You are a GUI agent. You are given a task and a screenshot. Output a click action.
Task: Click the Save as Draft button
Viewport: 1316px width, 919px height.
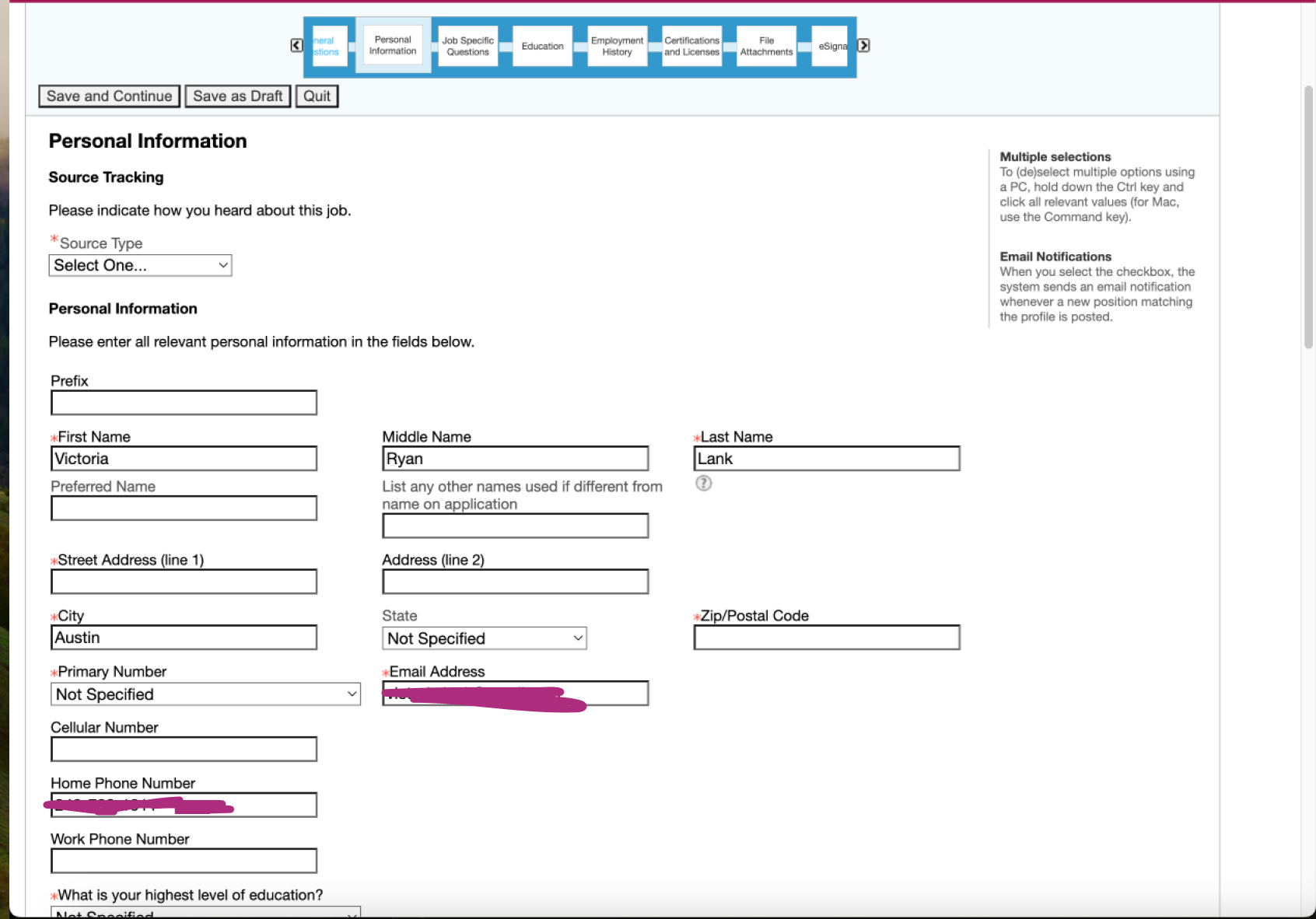point(238,96)
